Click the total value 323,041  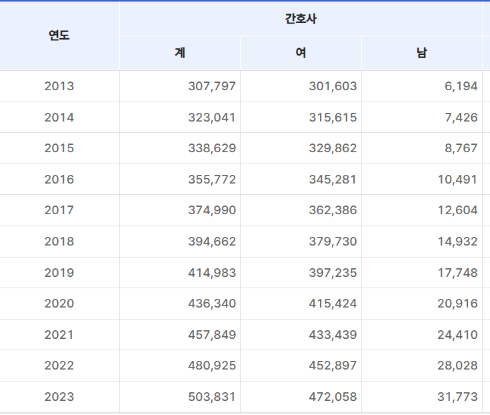click(x=212, y=118)
